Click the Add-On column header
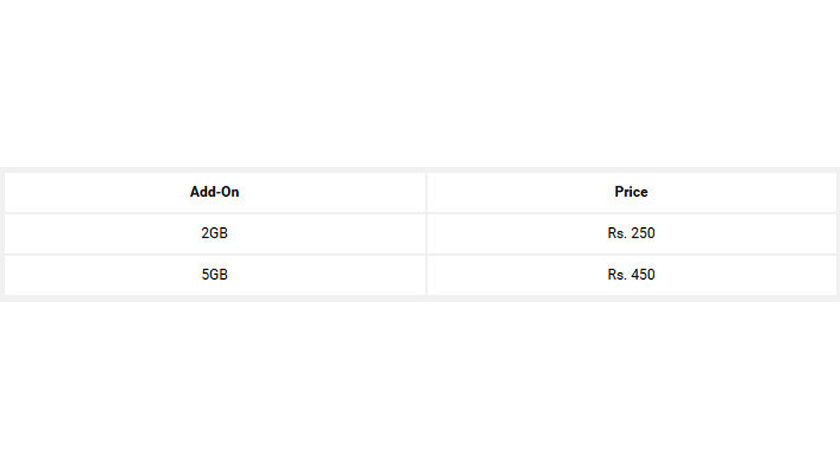This screenshot has height=470, width=840. tap(214, 192)
